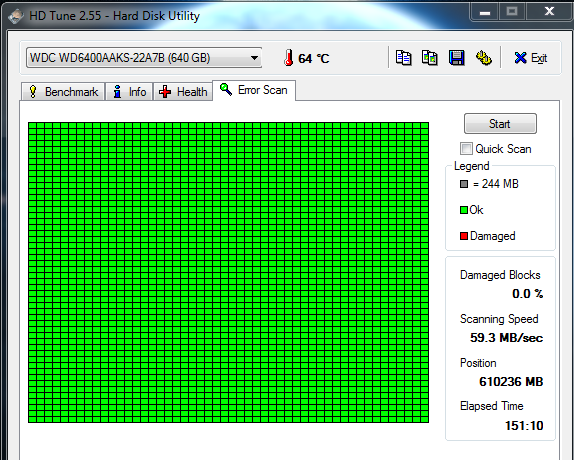The width and height of the screenshot is (574, 460).
Task: Click the green Ok legend swatch
Action: pos(464,210)
